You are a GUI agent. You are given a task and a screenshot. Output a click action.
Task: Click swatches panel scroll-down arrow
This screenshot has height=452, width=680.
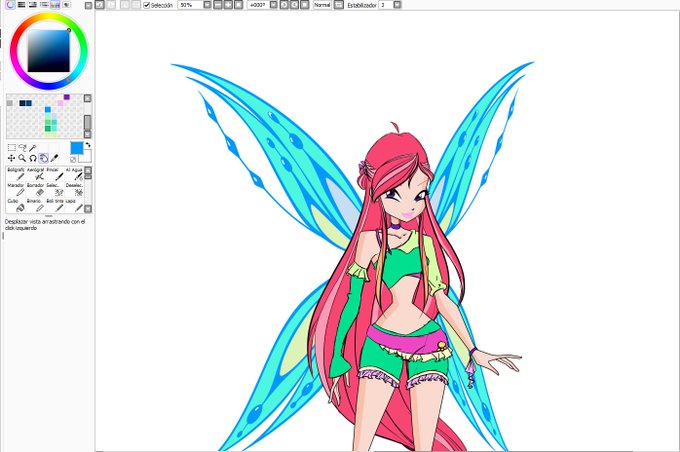click(x=88, y=134)
